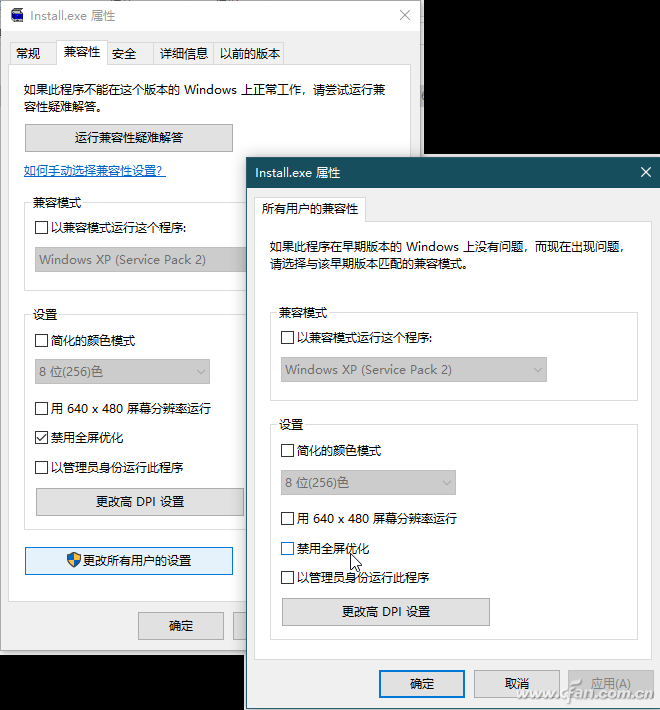
Task: Click 取消 in the front dialog
Action: pos(517,684)
